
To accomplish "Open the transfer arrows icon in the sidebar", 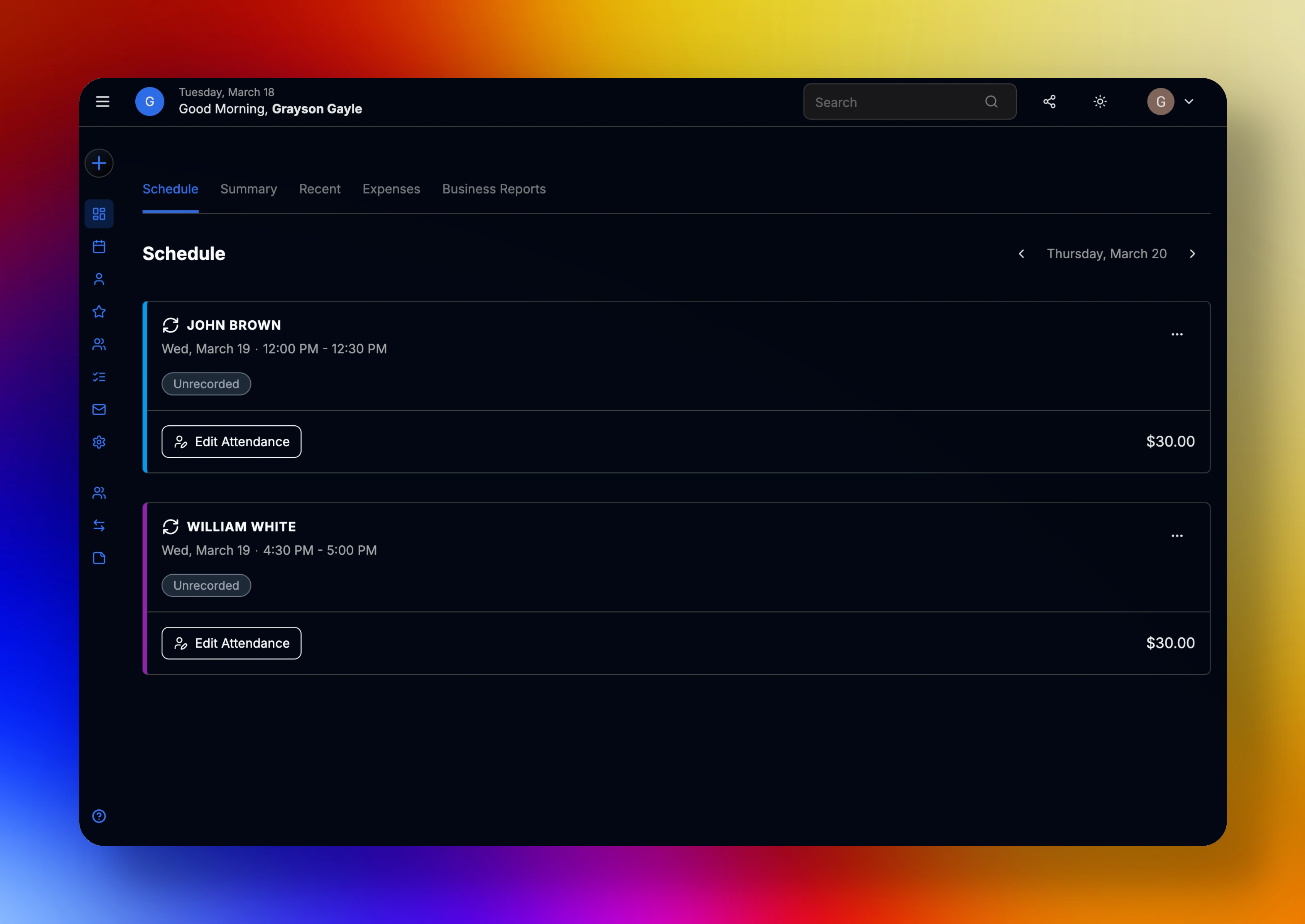I will [99, 525].
